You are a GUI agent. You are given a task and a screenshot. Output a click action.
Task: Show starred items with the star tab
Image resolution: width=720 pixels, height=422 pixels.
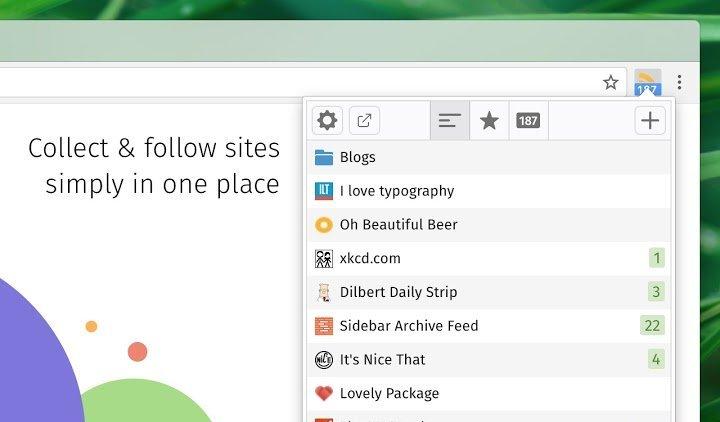click(489, 121)
